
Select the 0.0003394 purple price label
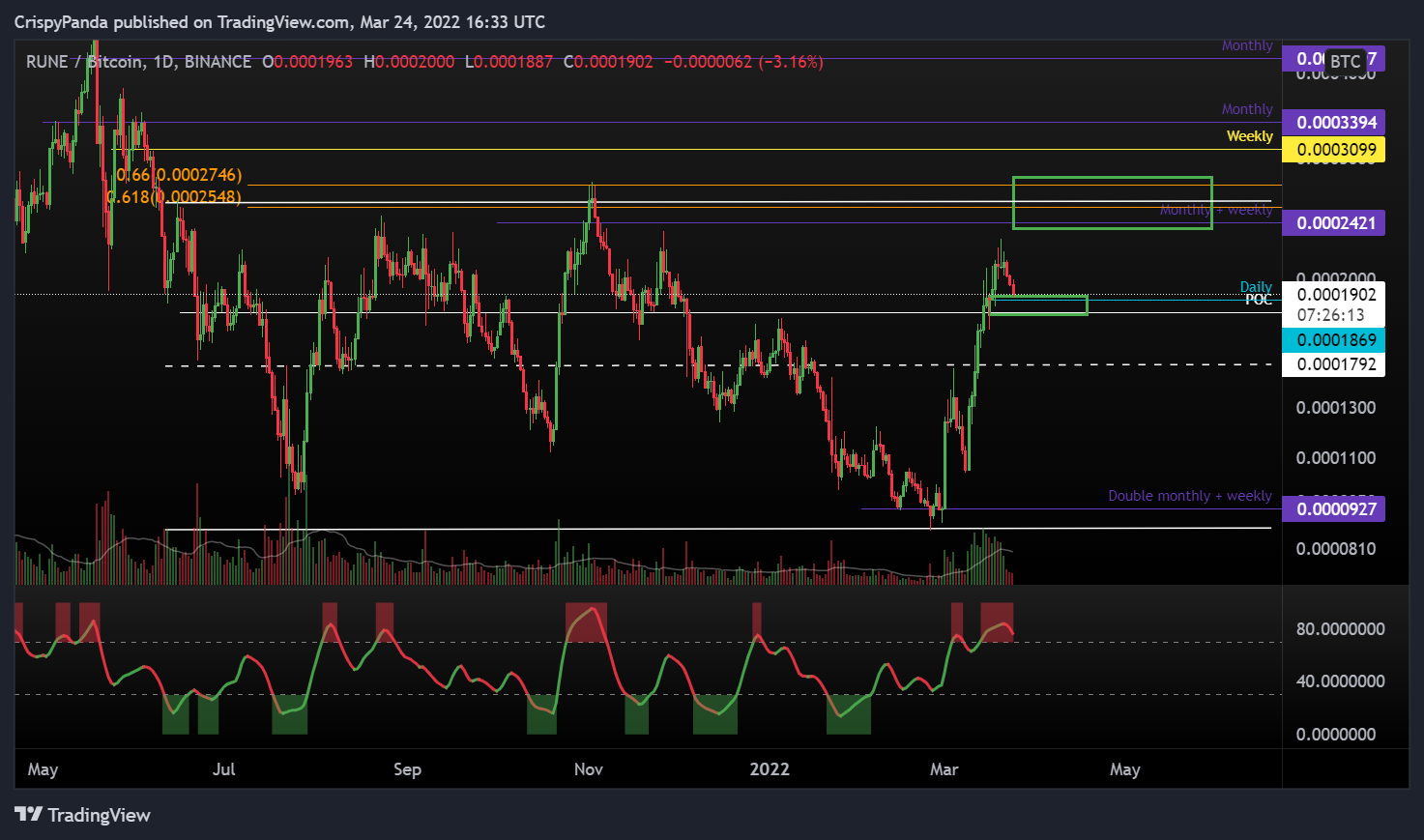(1334, 123)
